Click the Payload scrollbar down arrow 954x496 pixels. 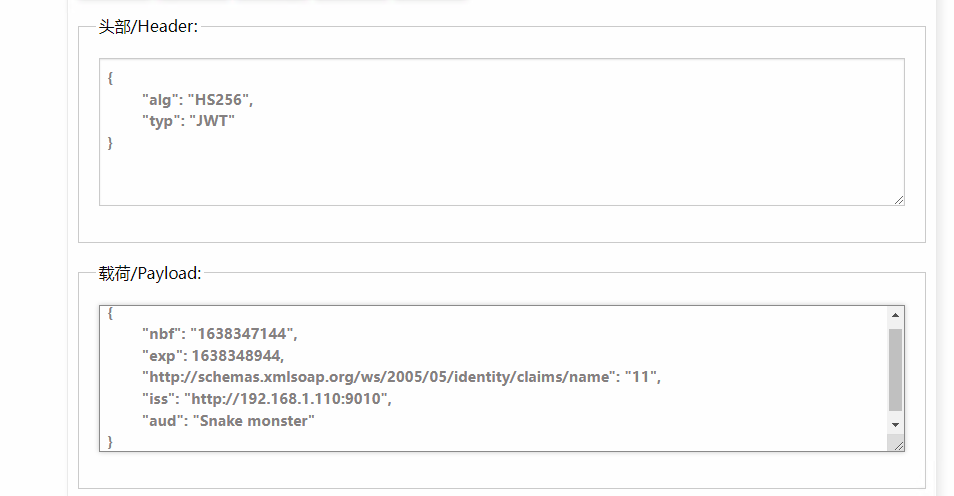895,425
